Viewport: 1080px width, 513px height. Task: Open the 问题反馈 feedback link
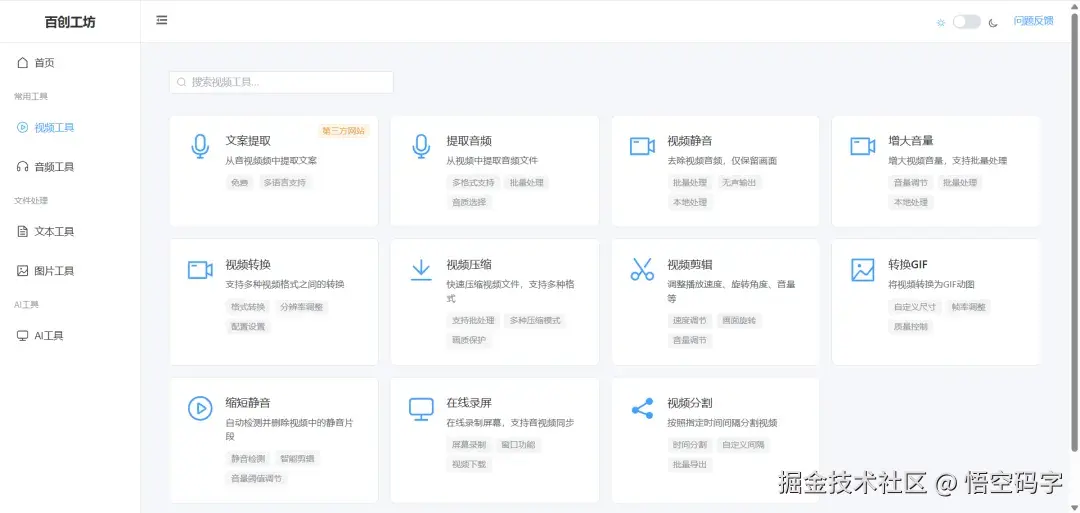click(x=1033, y=21)
